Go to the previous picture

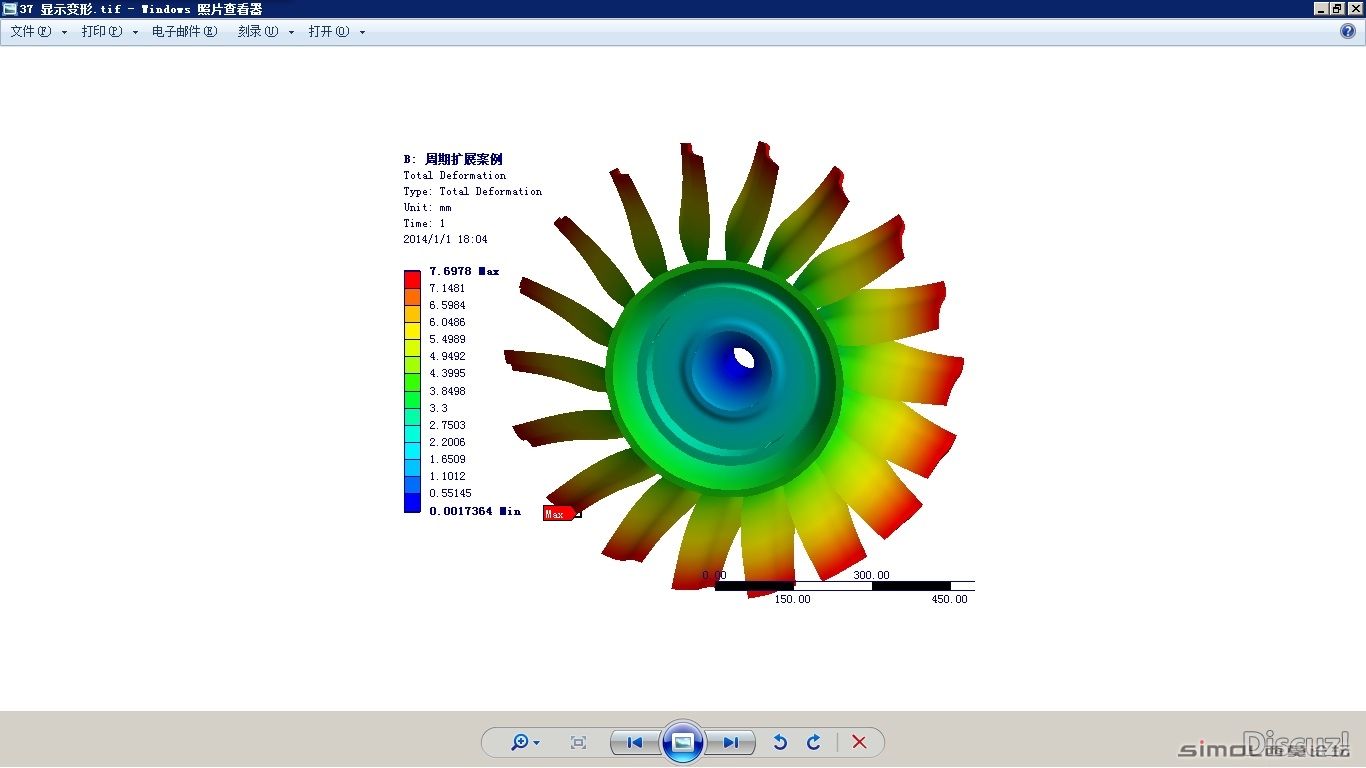click(634, 742)
